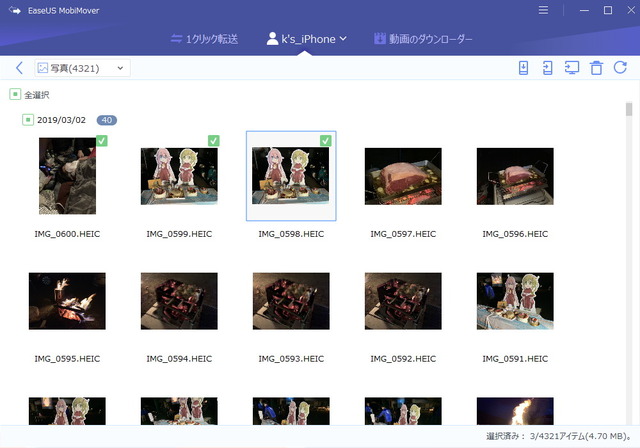The height and width of the screenshot is (448, 640).
Task: Close the MobiMover window
Action: click(x=631, y=10)
